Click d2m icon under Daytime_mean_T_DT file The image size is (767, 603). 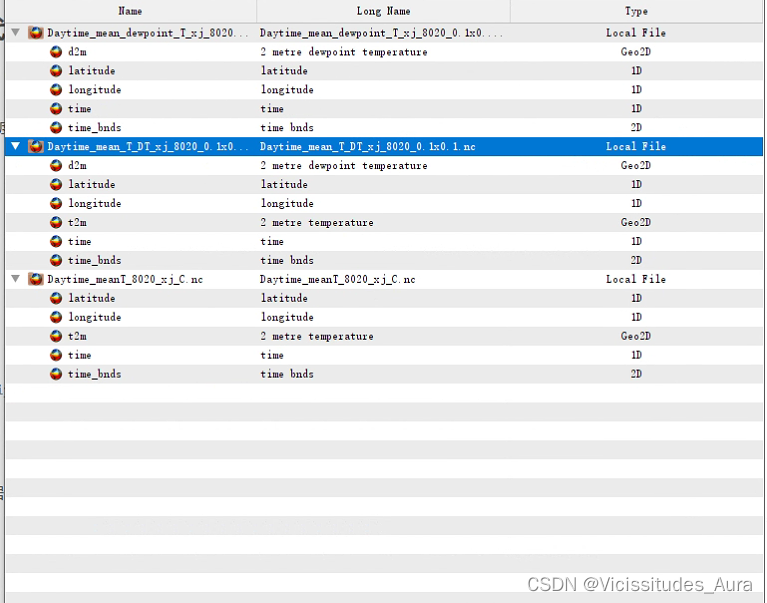pyautogui.click(x=56, y=165)
